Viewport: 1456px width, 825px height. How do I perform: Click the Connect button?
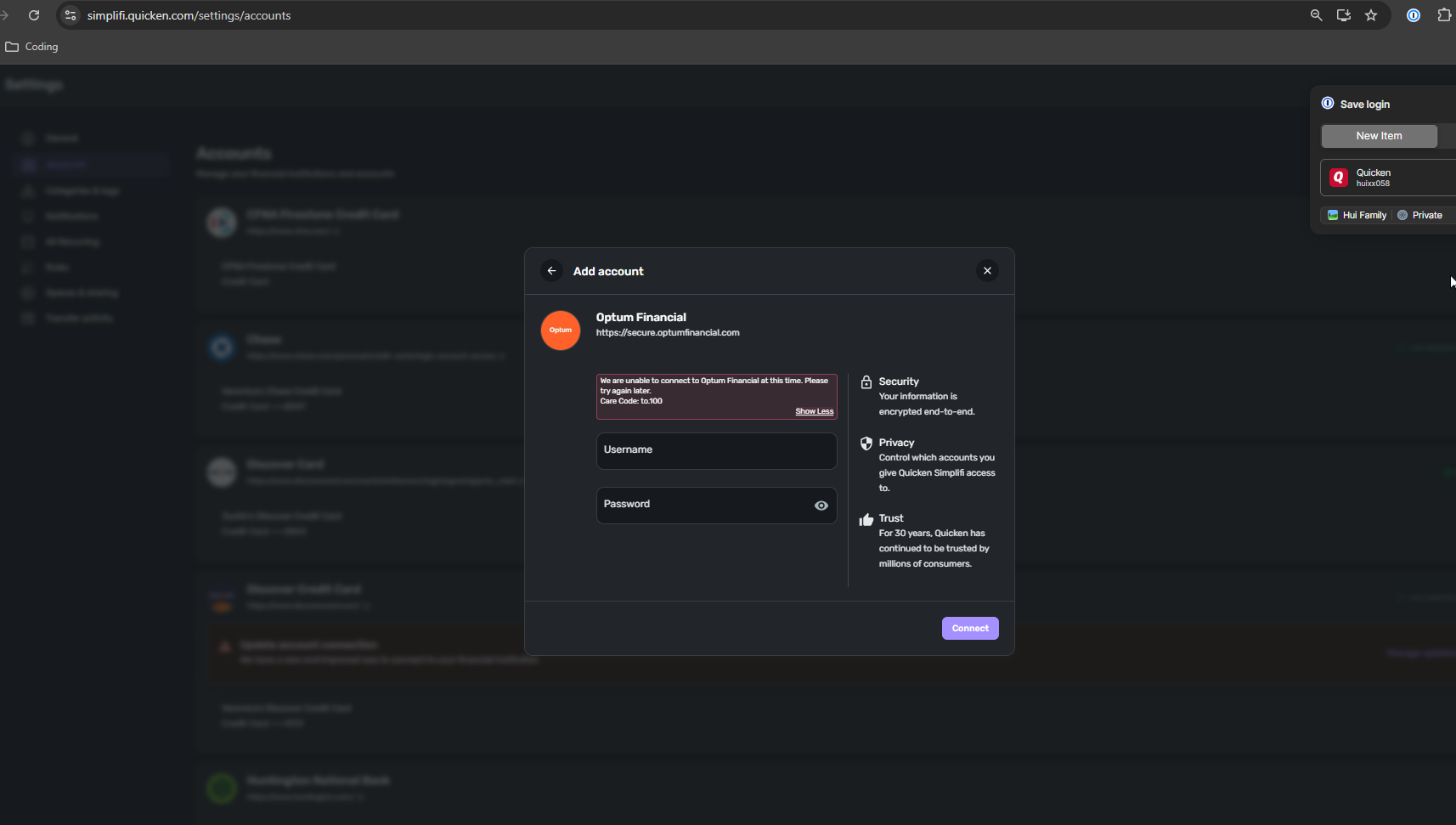[x=970, y=628]
